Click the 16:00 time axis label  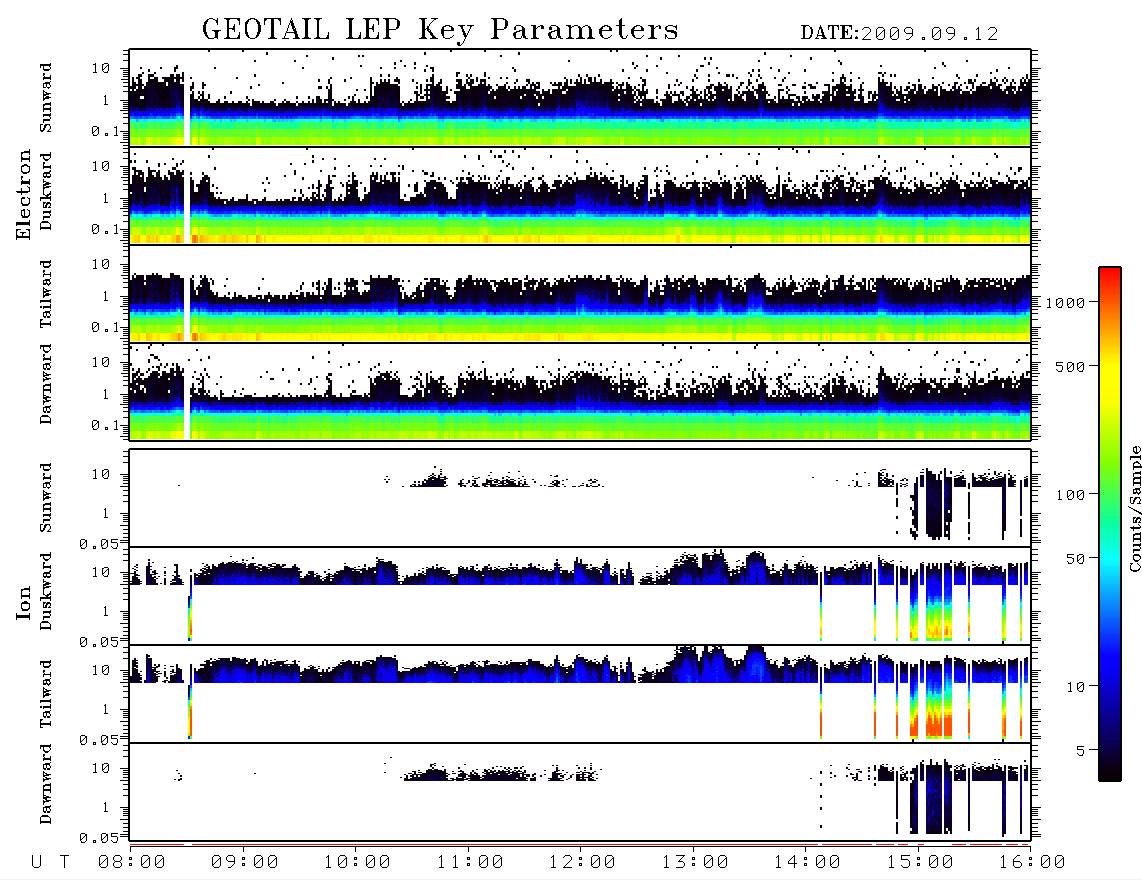click(x=1032, y=863)
